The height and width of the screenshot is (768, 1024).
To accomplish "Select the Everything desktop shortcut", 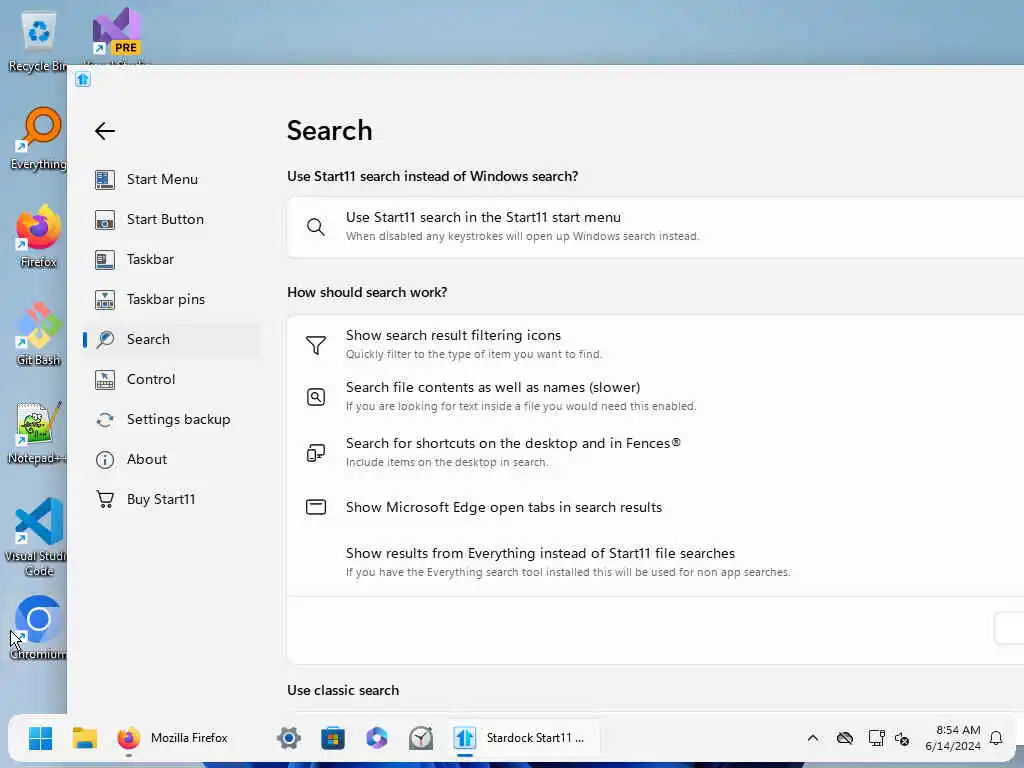I will pos(38,138).
